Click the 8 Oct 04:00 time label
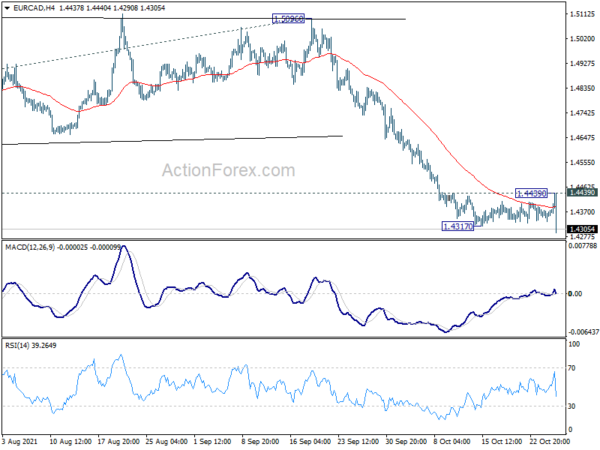The image size is (600, 450). click(x=452, y=442)
